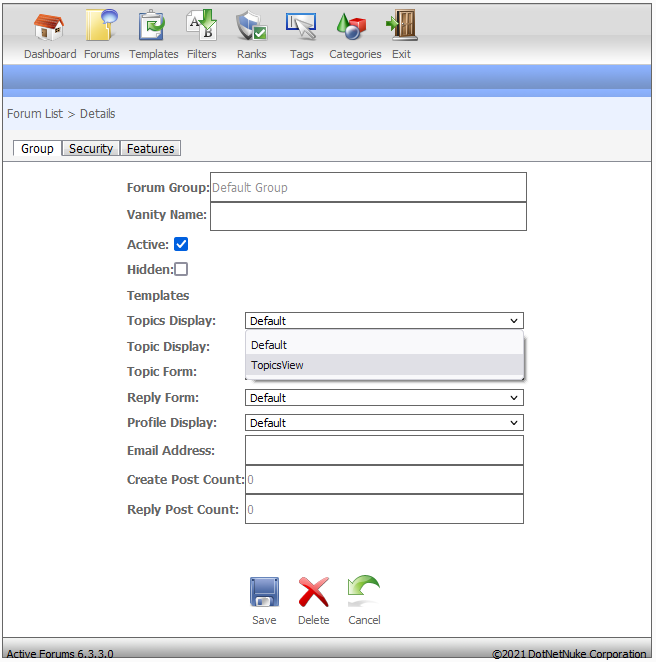Click the Ranks toolbar label

[252, 54]
